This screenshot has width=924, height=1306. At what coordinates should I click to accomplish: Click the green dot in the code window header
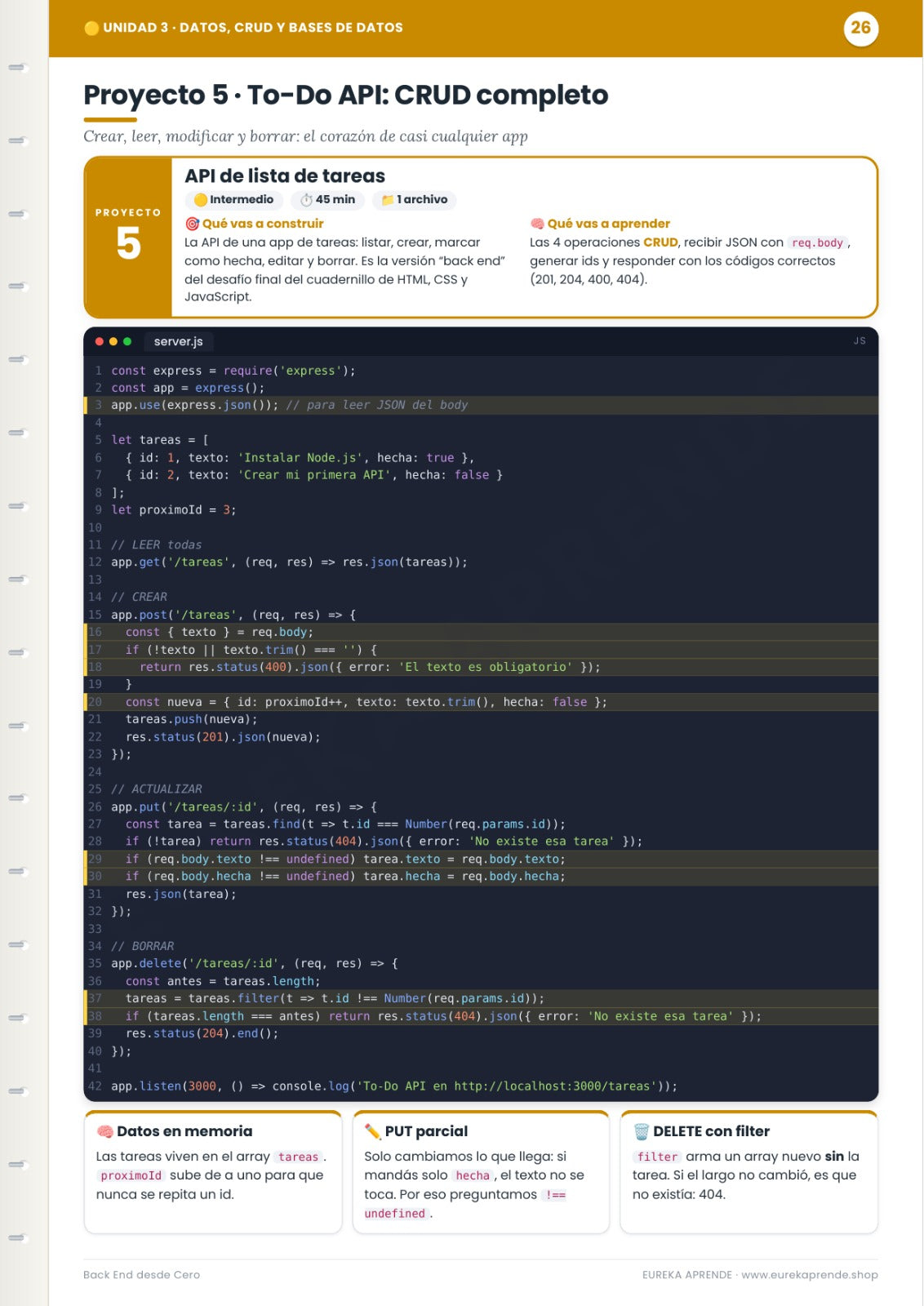tap(127, 341)
